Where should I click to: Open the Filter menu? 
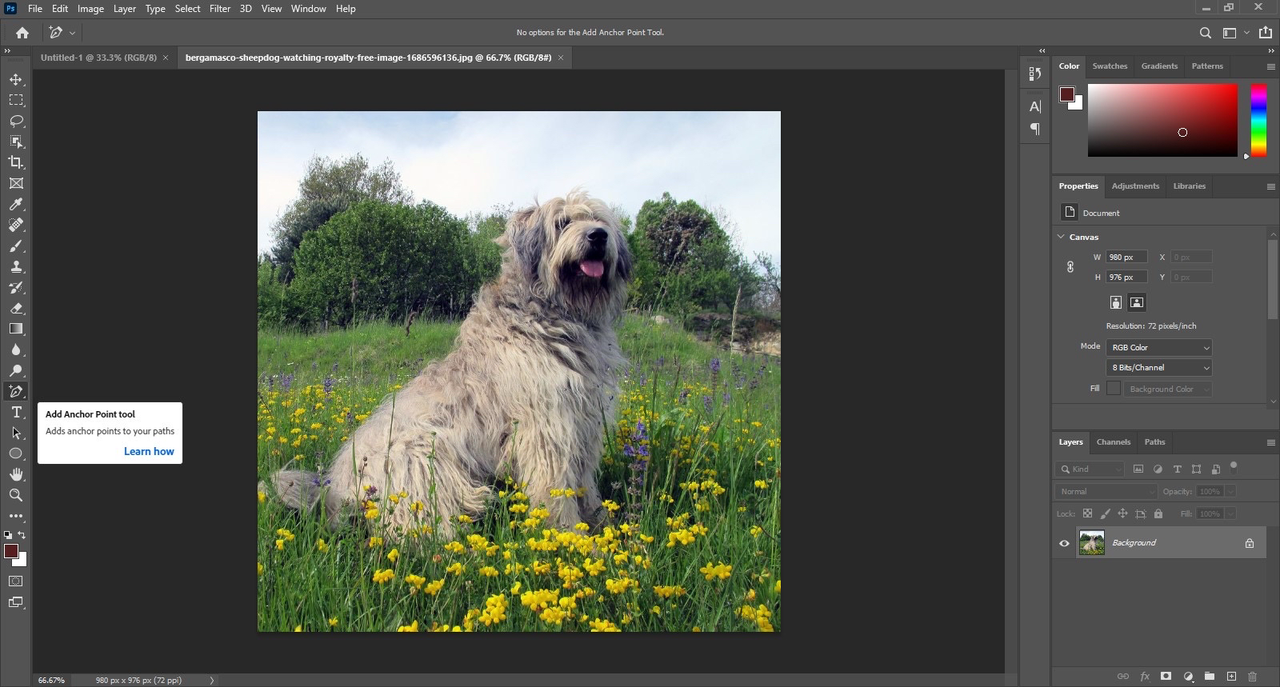220,8
